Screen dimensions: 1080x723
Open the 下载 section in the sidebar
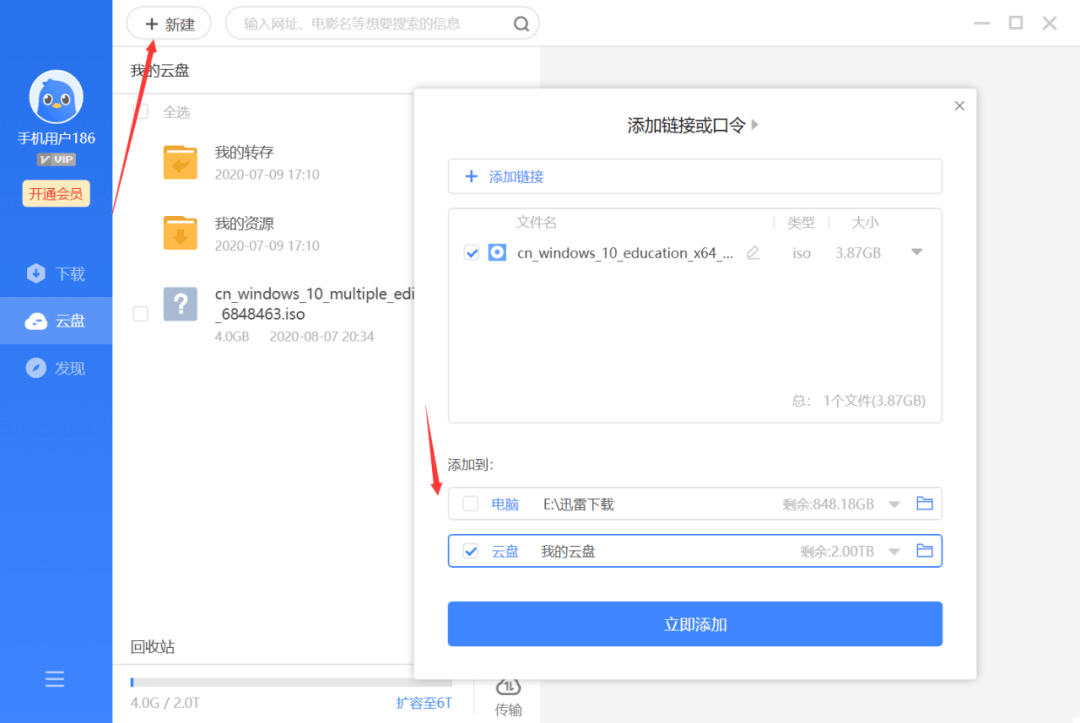point(55,273)
